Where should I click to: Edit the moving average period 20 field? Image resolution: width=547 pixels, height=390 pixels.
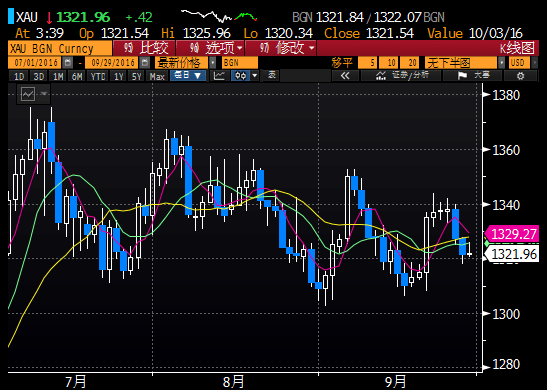[410, 63]
